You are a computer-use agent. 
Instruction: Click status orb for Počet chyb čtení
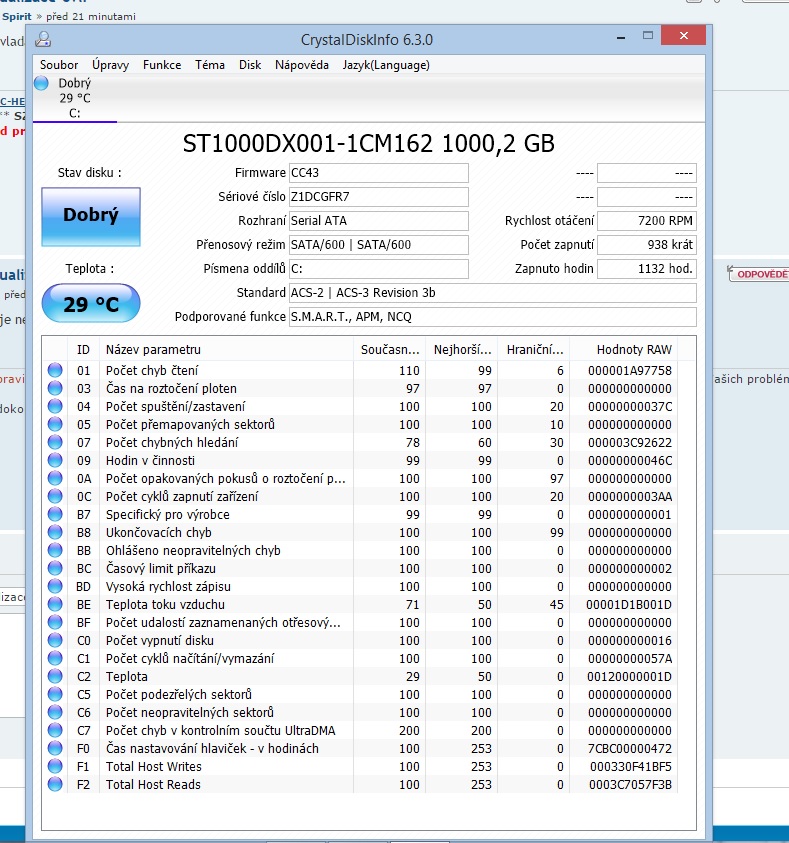click(55, 370)
